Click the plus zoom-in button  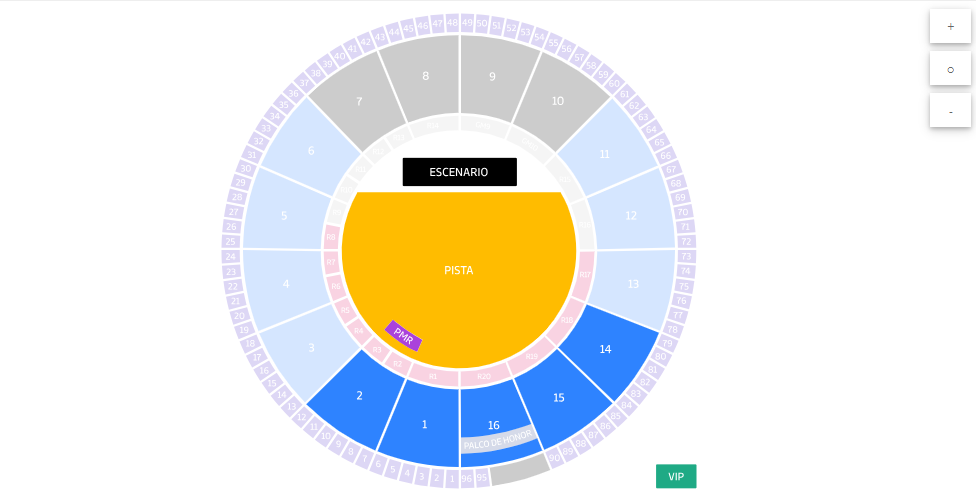tap(950, 26)
